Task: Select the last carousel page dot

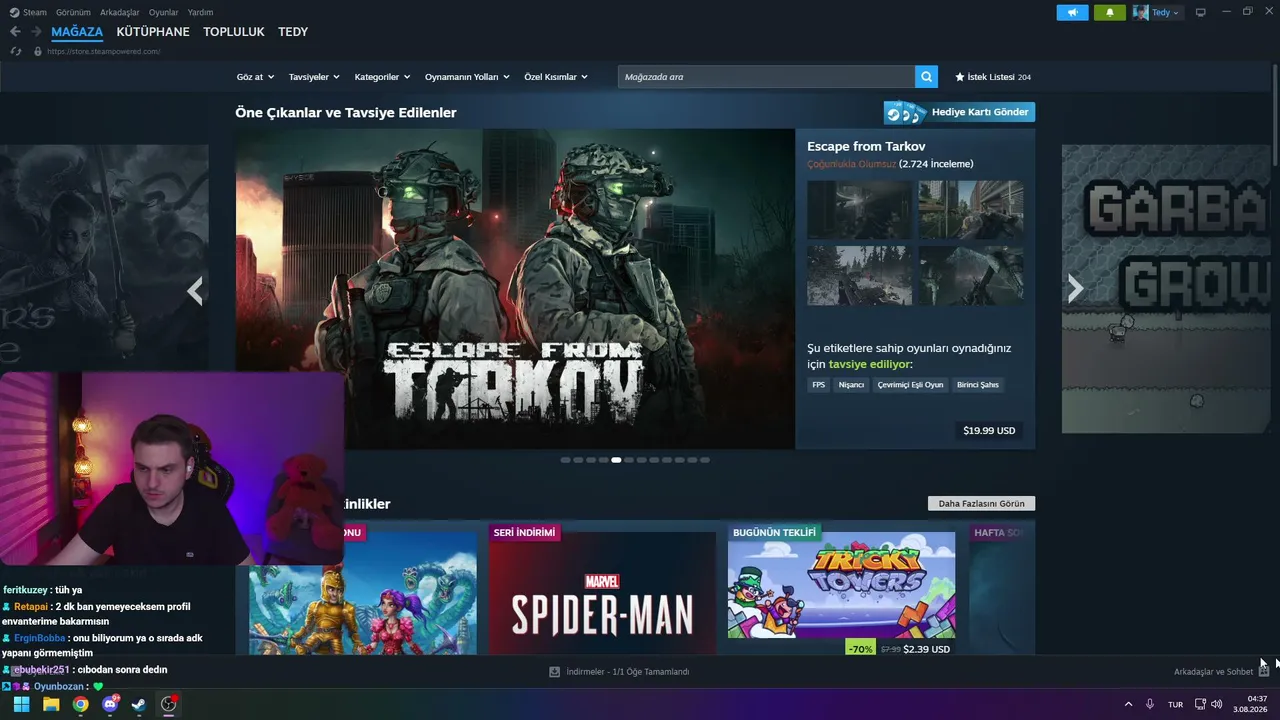Action: [705, 460]
